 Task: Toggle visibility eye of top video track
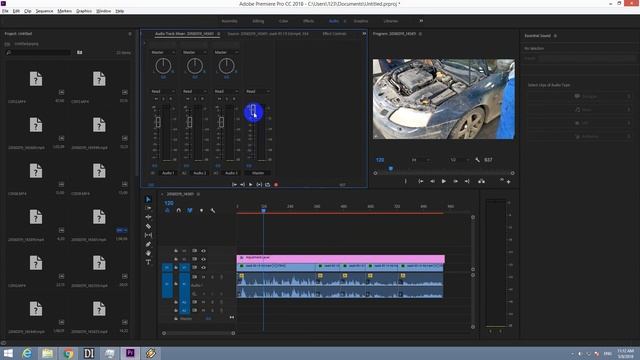(x=203, y=251)
